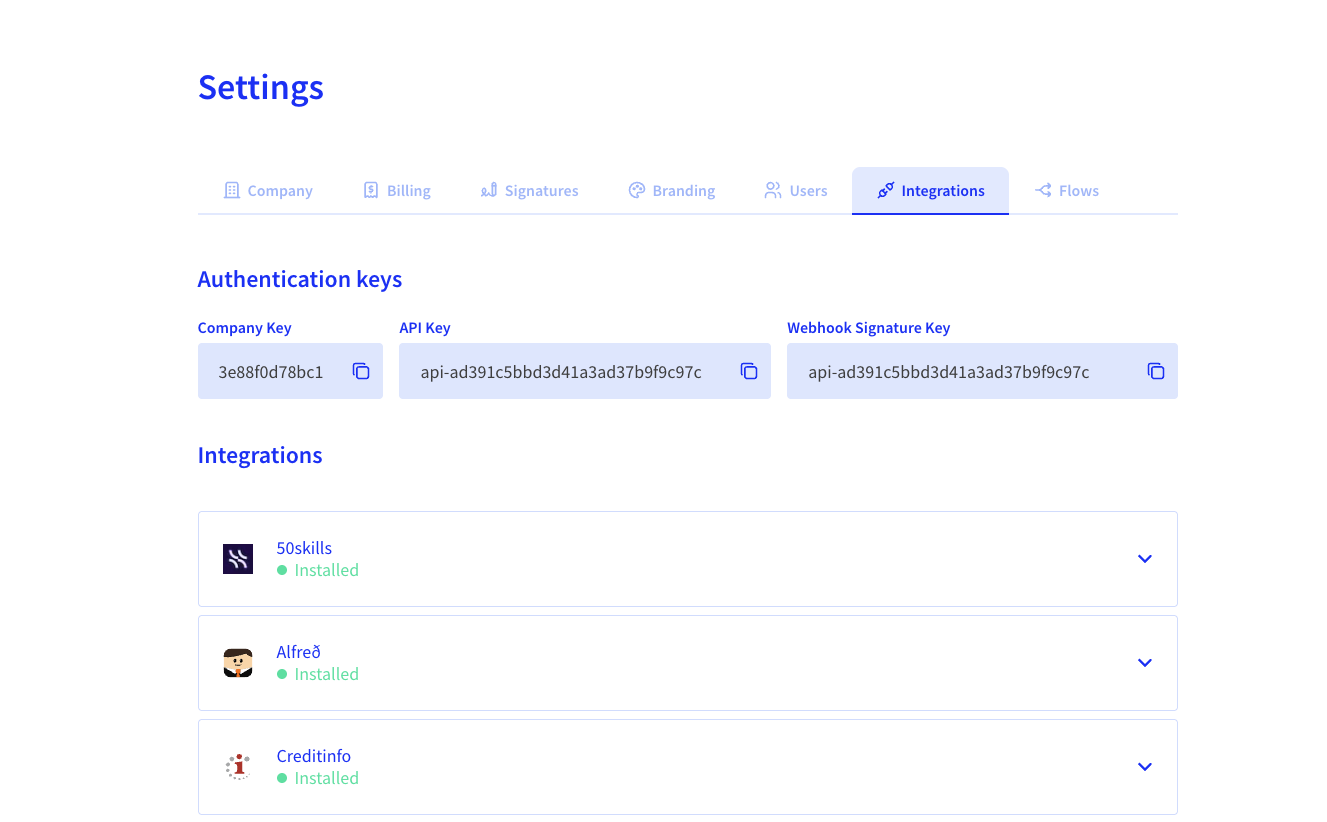1327x822 pixels.
Task: Go to the Signatures tab
Action: click(529, 190)
